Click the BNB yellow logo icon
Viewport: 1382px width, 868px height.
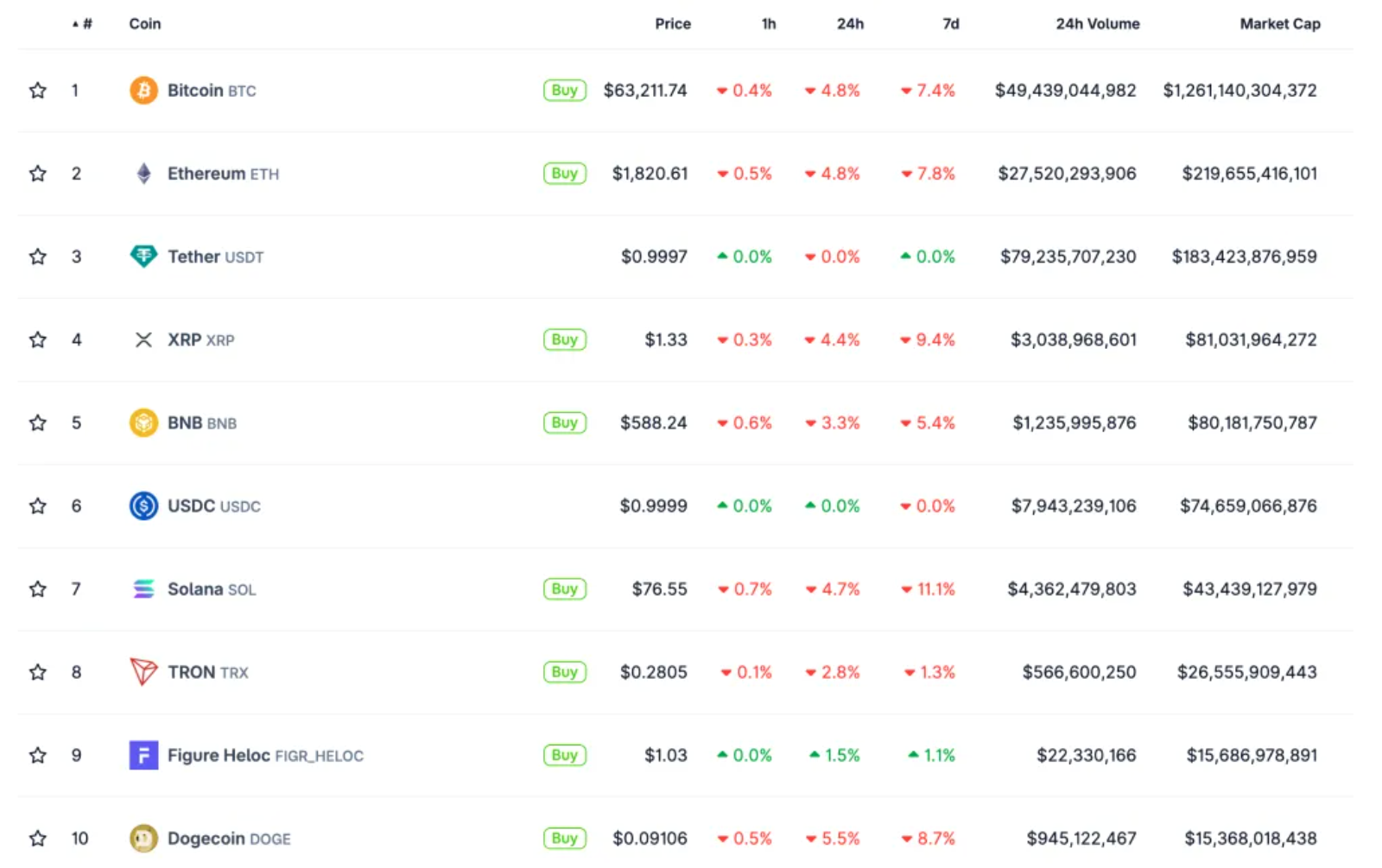143,422
